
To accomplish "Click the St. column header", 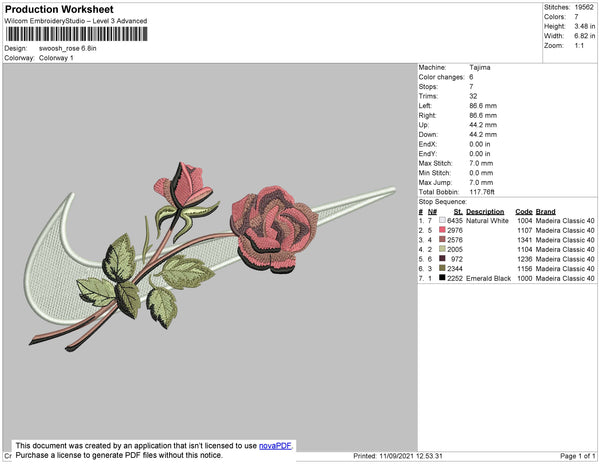I will coord(458,212).
